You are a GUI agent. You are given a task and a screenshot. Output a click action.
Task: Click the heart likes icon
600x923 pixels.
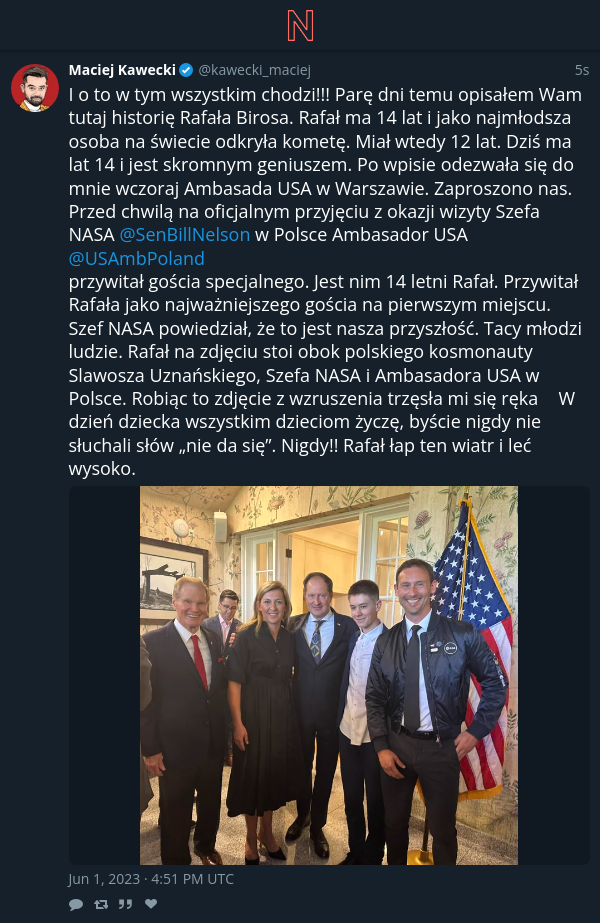[151, 904]
